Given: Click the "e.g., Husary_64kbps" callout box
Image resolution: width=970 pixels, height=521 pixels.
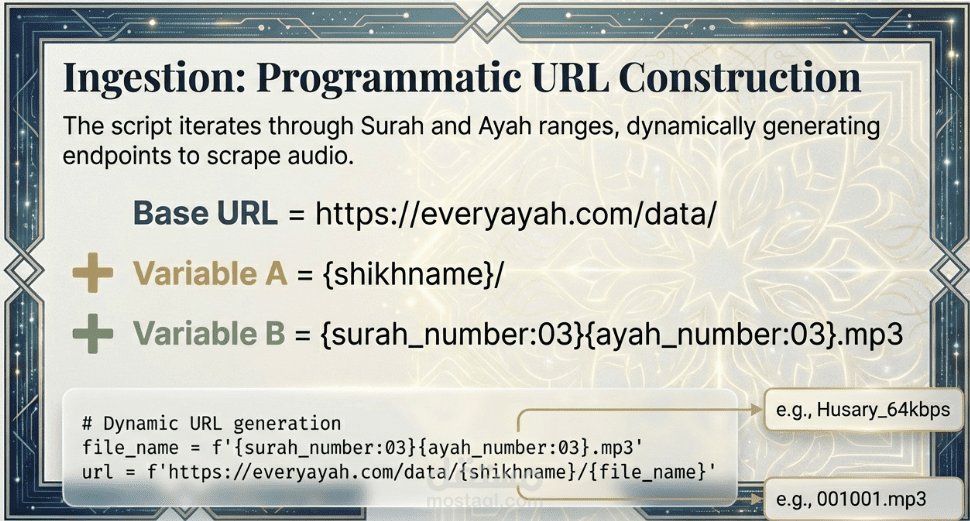Looking at the screenshot, I should tap(864, 410).
